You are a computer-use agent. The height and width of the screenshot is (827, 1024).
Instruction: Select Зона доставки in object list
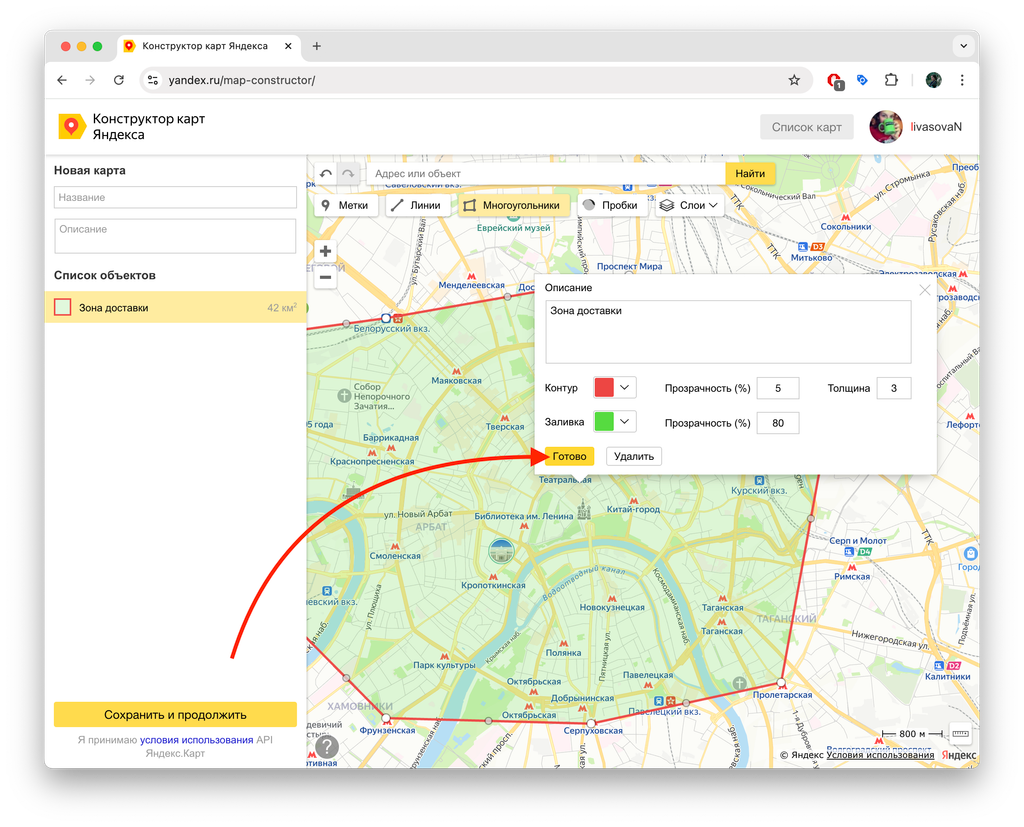pos(176,308)
